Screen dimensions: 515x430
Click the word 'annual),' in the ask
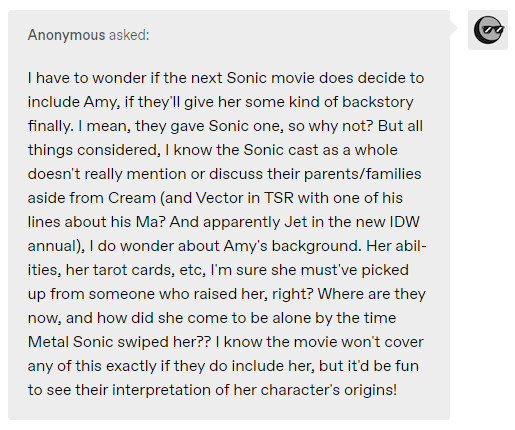click(56, 246)
